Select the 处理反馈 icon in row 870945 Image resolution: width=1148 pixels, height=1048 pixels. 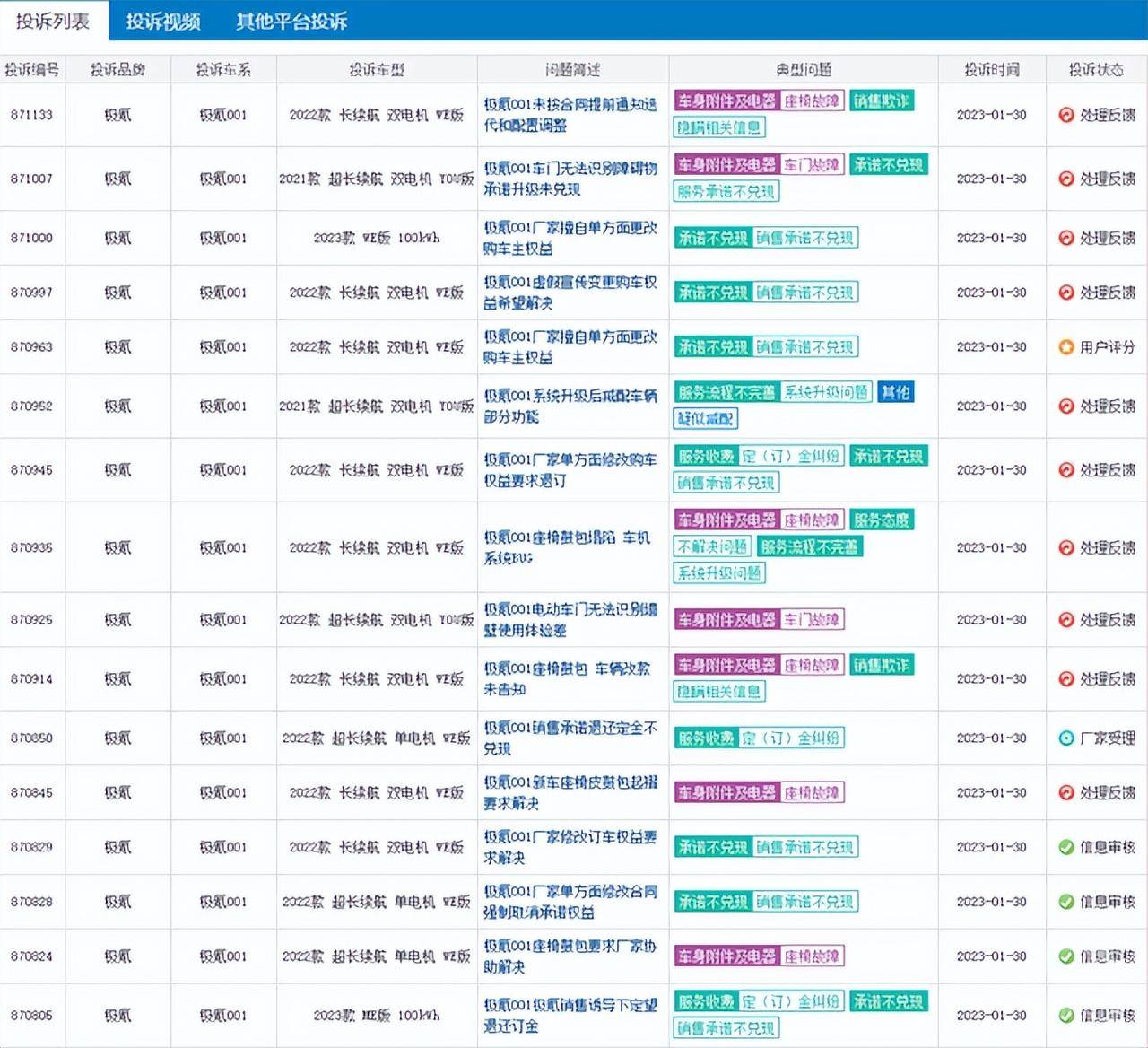click(x=1065, y=470)
